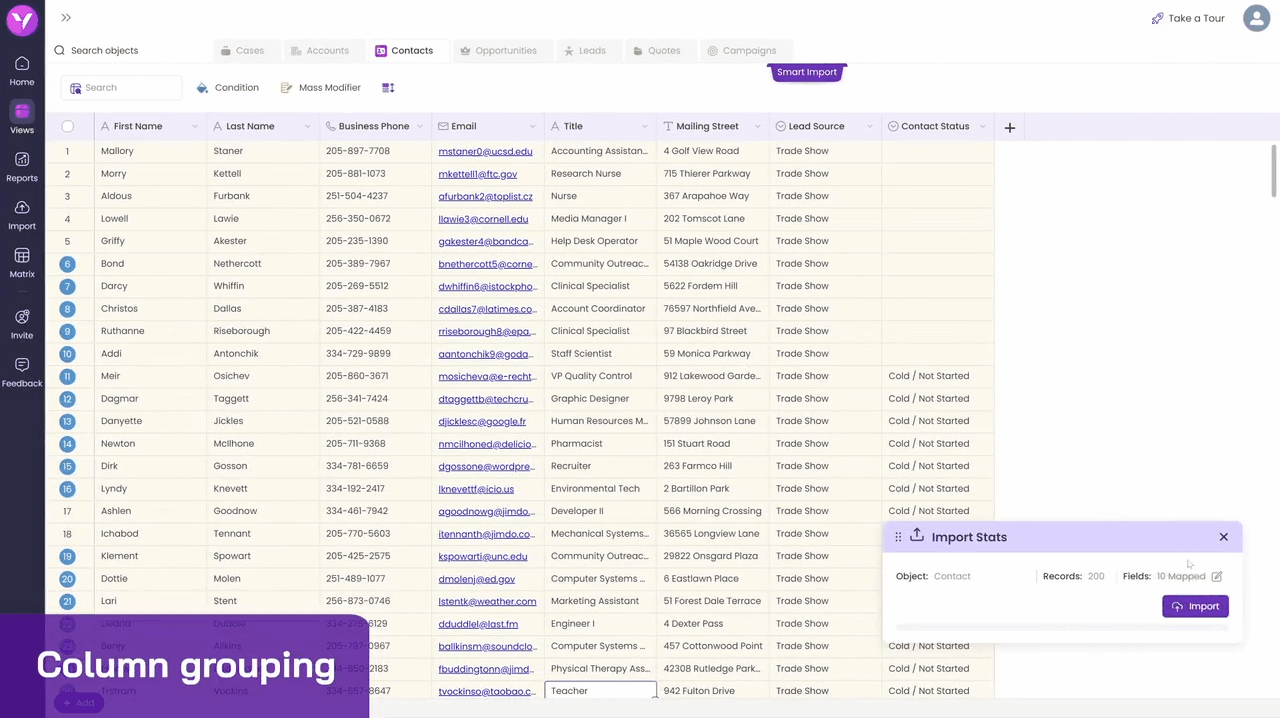This screenshot has width=1280, height=718.
Task: Open mstaner0@ucsd.edu email link
Action: (x=485, y=151)
